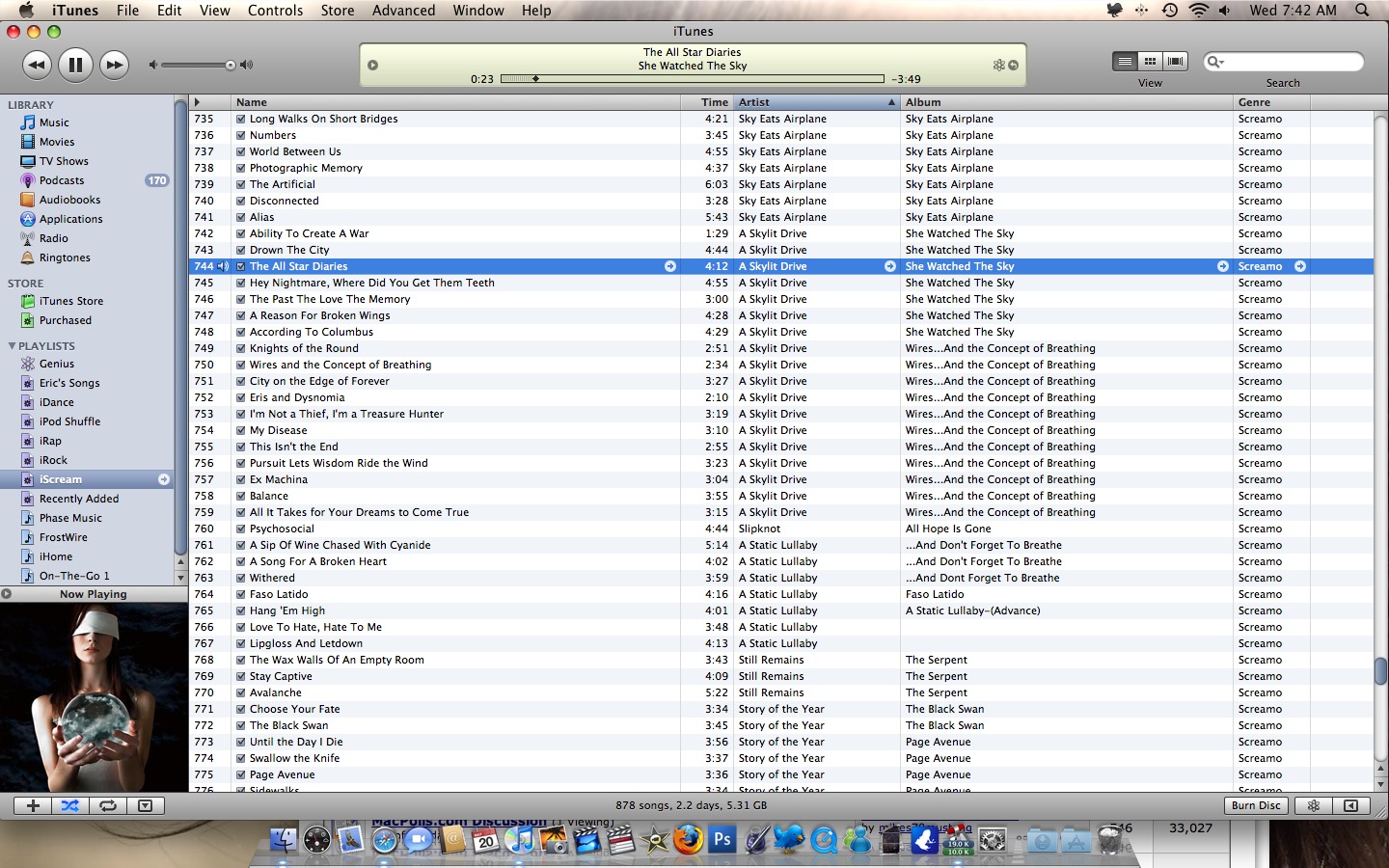Pause the currently playing song
This screenshot has height=868, width=1389.
tap(75, 66)
